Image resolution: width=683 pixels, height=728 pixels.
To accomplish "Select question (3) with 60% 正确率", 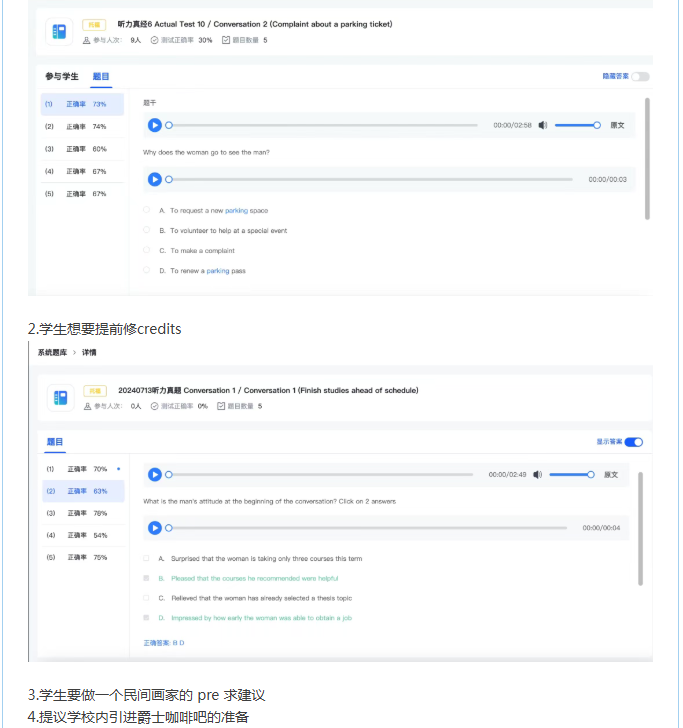I will point(82,149).
